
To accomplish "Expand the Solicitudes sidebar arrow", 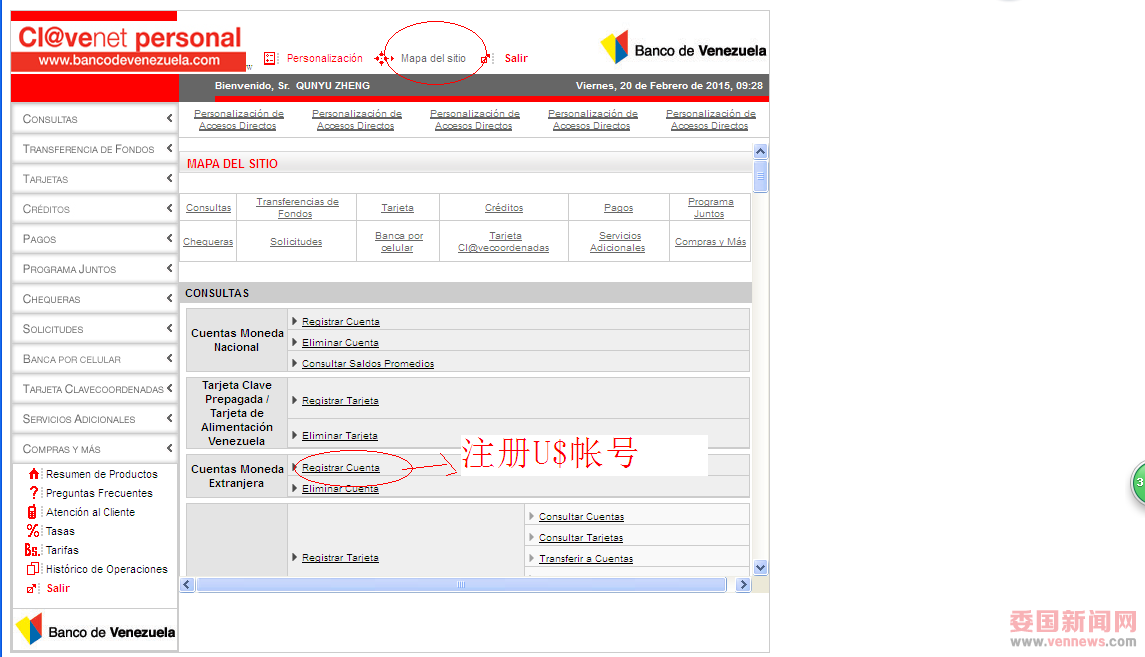I will click(169, 328).
